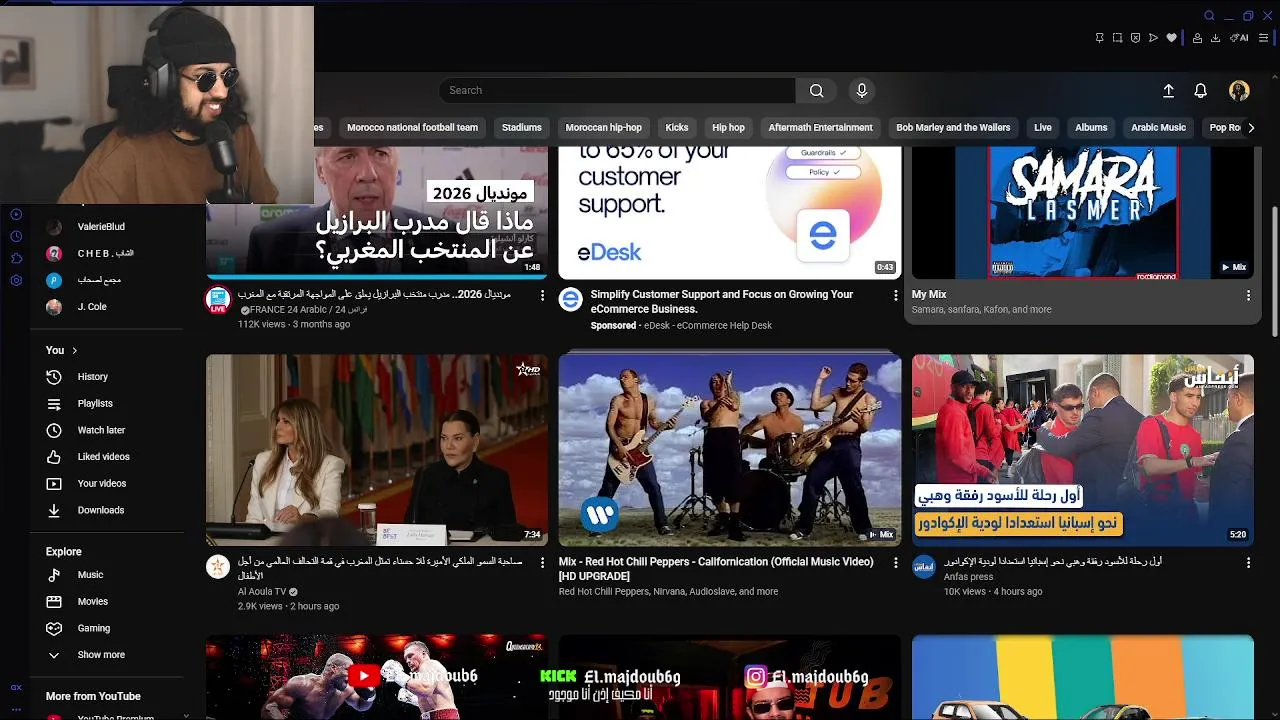Open options menu for Al Aoula TV video

(x=543, y=563)
